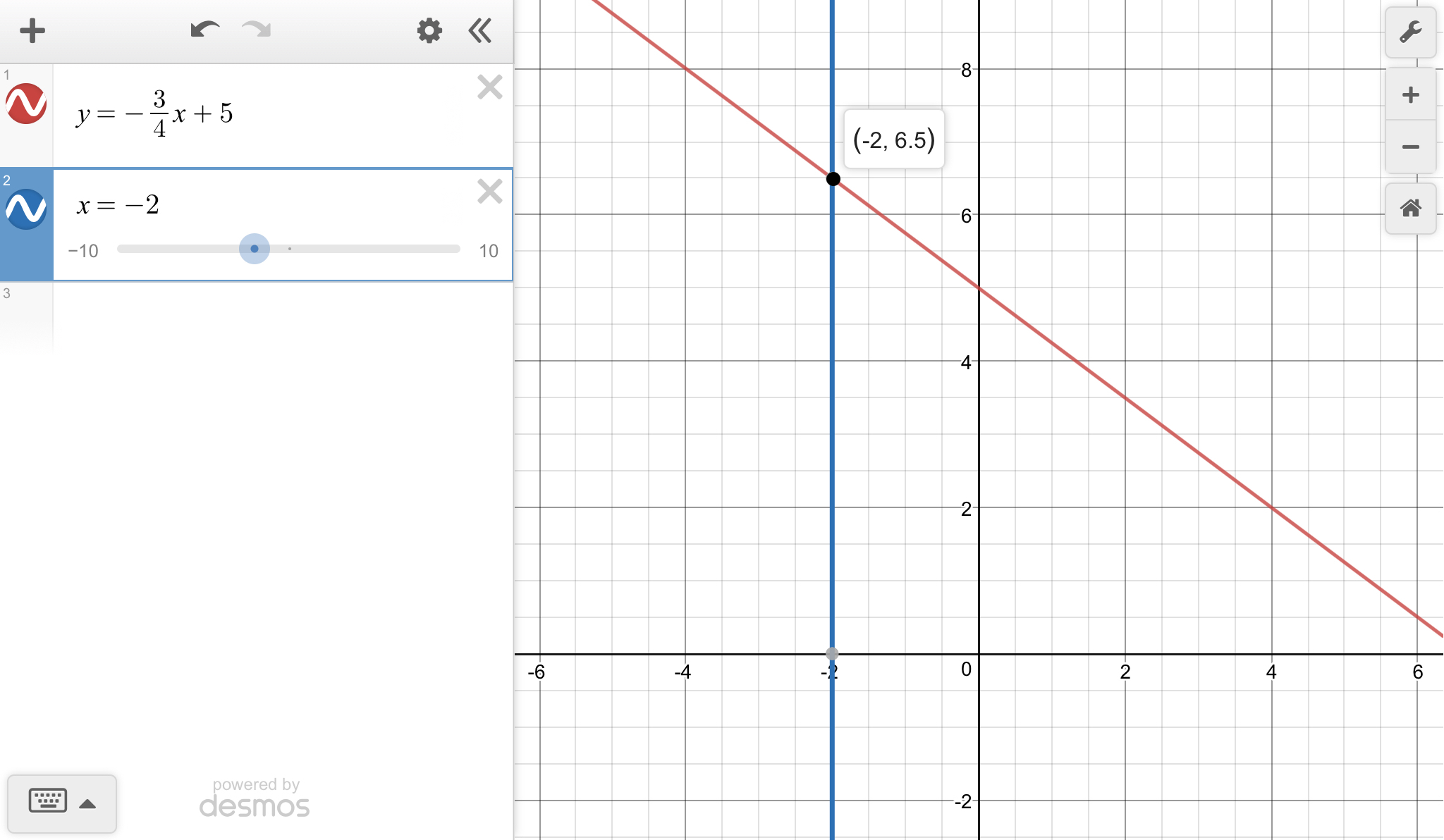
Task: Show the on-screen keyboard
Action: [x=48, y=801]
